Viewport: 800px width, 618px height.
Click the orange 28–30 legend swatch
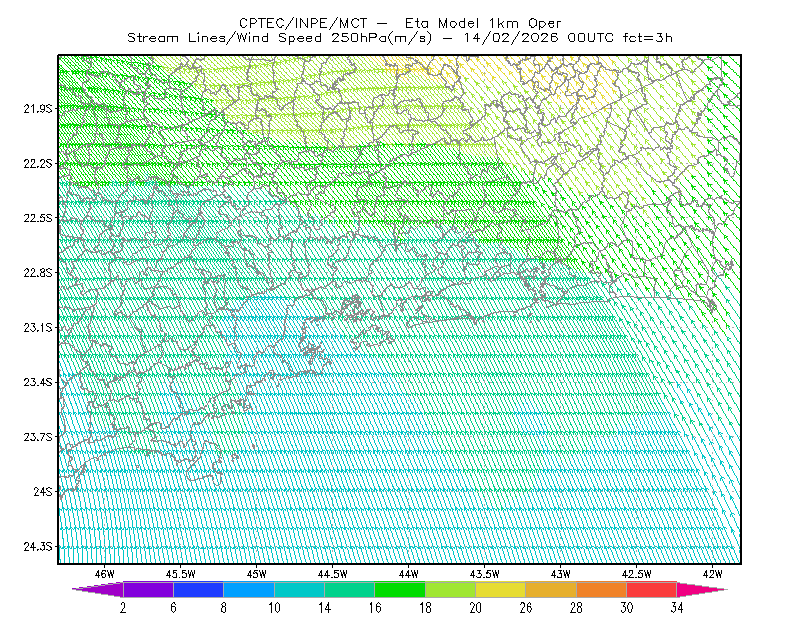click(602, 589)
